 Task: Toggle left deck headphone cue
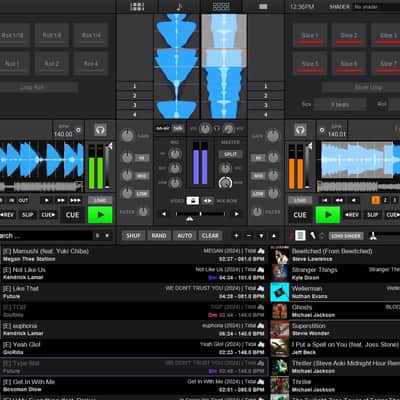(x=100, y=130)
